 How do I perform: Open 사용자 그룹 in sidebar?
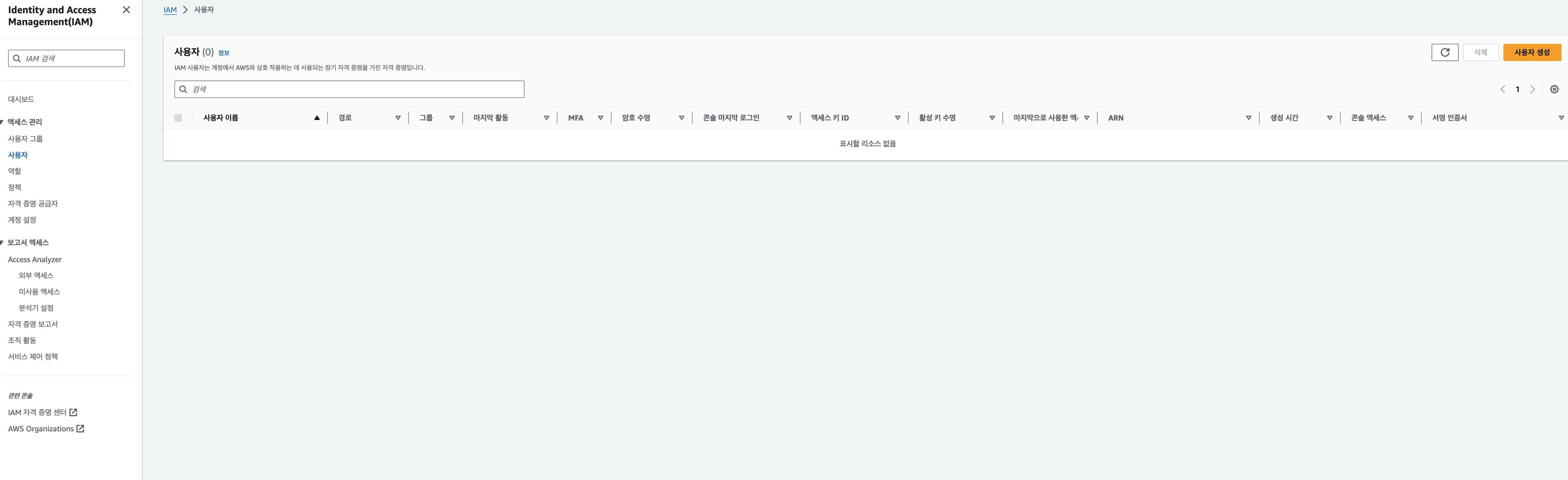(26, 139)
